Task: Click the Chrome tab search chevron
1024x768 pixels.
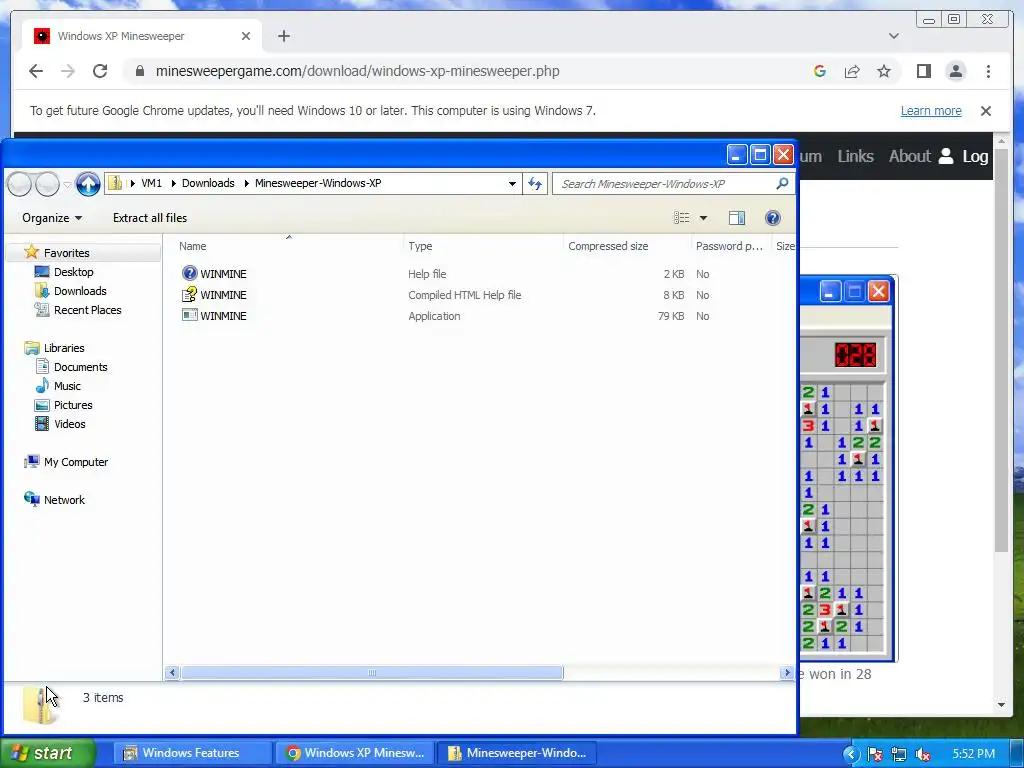Action: [x=893, y=36]
